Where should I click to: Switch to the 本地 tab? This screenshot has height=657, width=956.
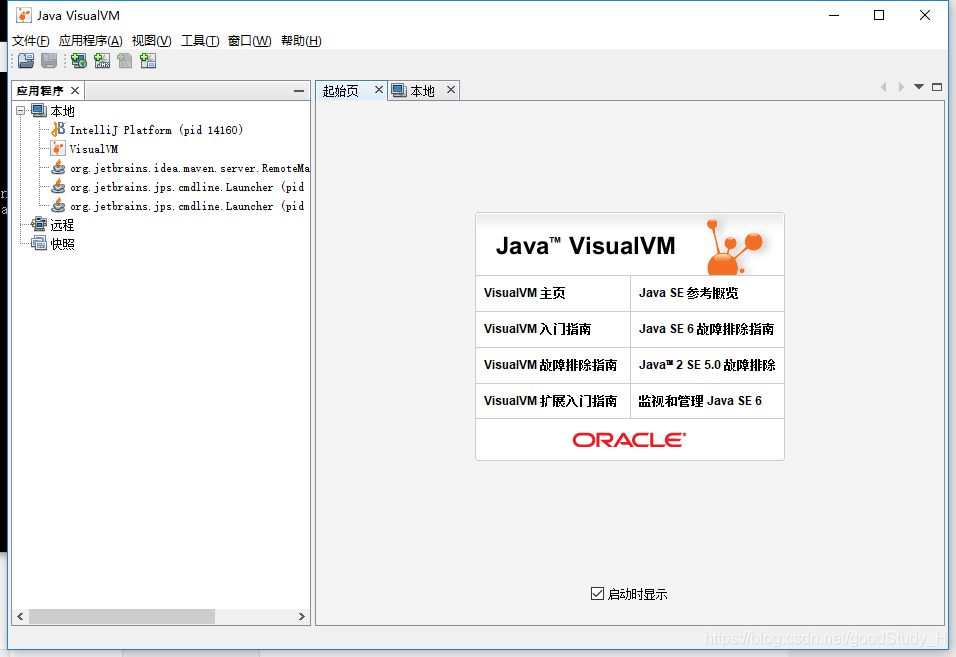pos(423,91)
